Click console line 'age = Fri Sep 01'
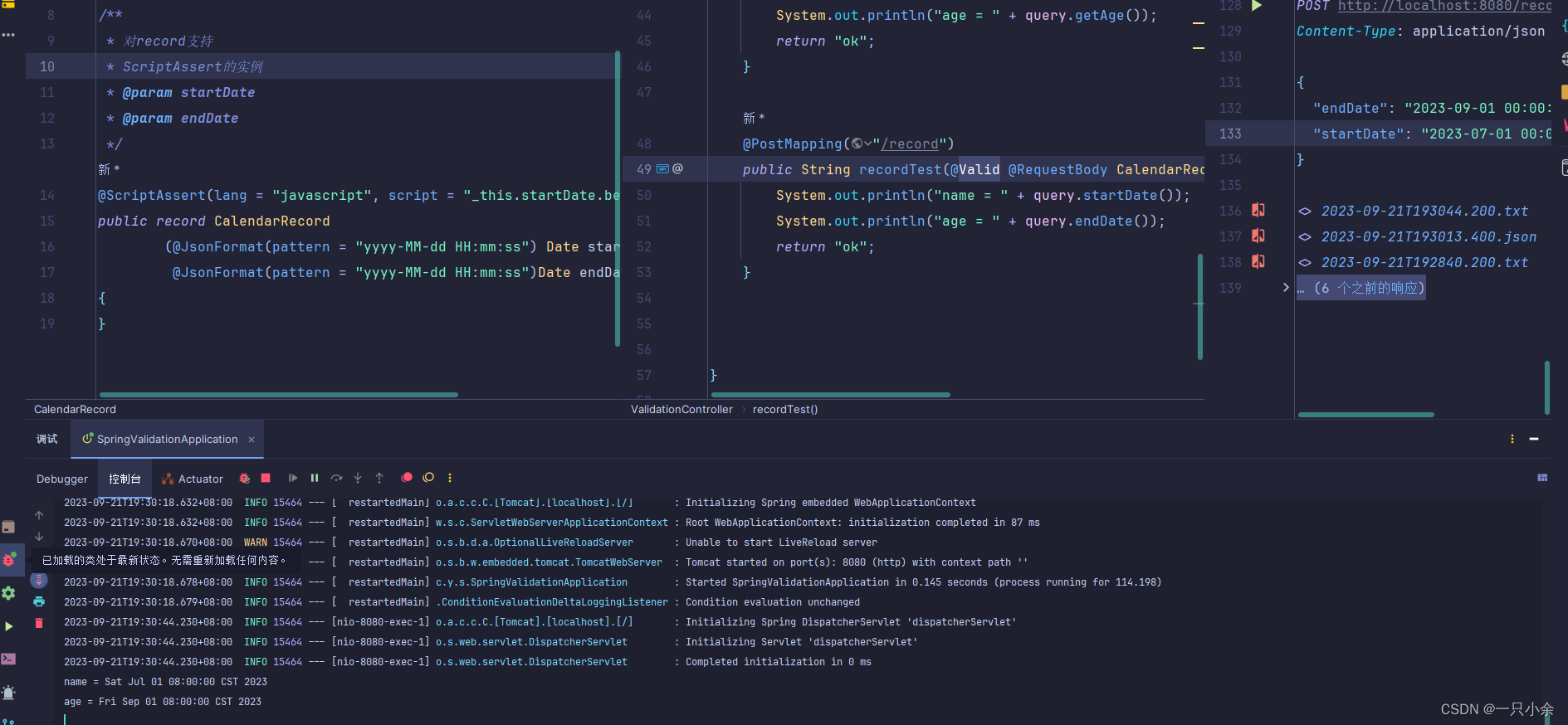The width and height of the screenshot is (1568, 725). tap(163, 702)
